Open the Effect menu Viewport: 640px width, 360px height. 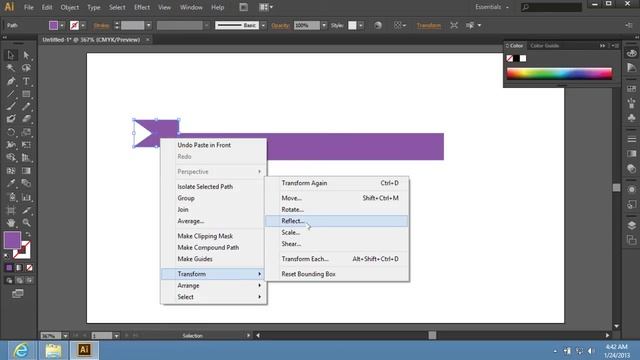(x=142, y=7)
